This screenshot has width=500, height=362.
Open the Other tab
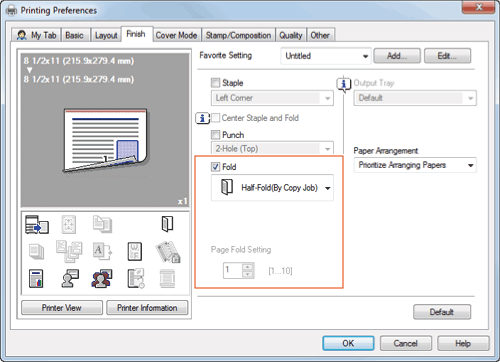click(320, 35)
